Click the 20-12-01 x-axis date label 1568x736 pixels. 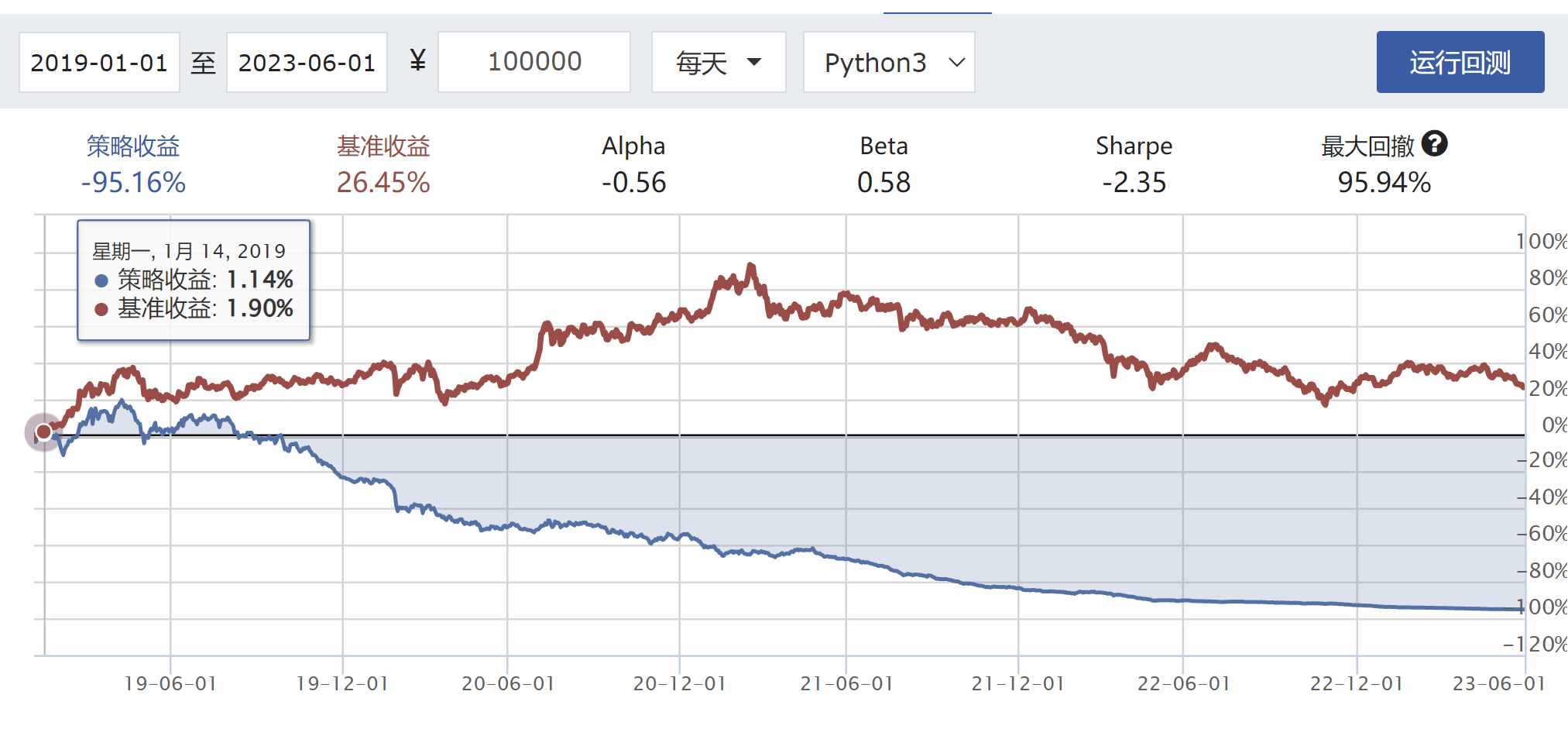(x=679, y=683)
